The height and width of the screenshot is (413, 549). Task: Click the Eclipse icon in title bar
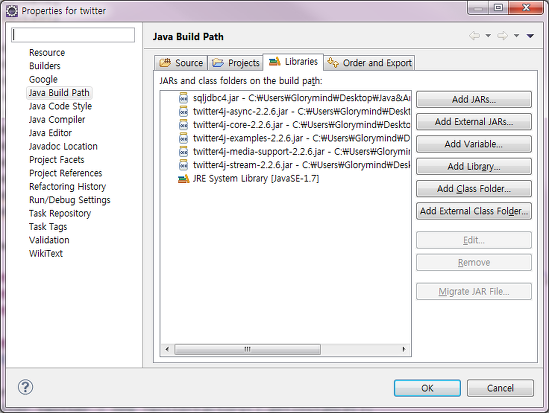(x=12, y=11)
